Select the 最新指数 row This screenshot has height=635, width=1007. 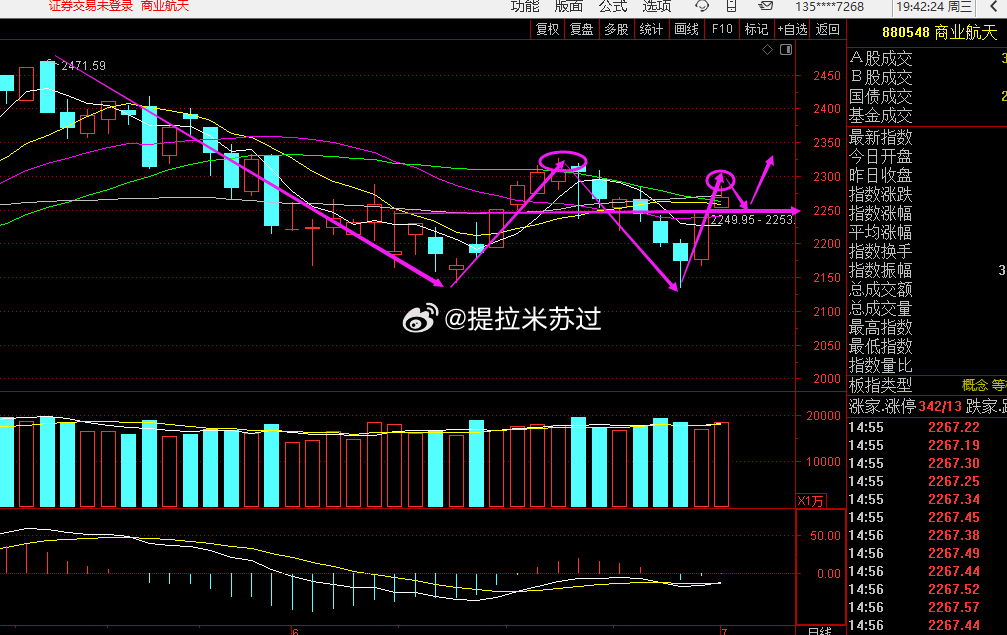click(x=927, y=137)
